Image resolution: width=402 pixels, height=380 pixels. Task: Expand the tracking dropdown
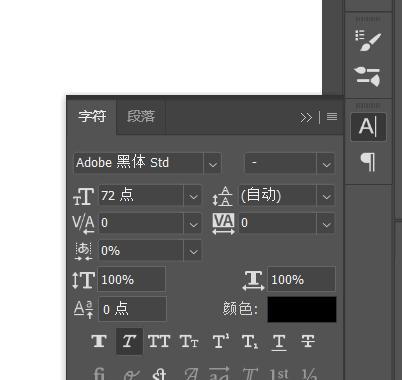tap(326, 223)
